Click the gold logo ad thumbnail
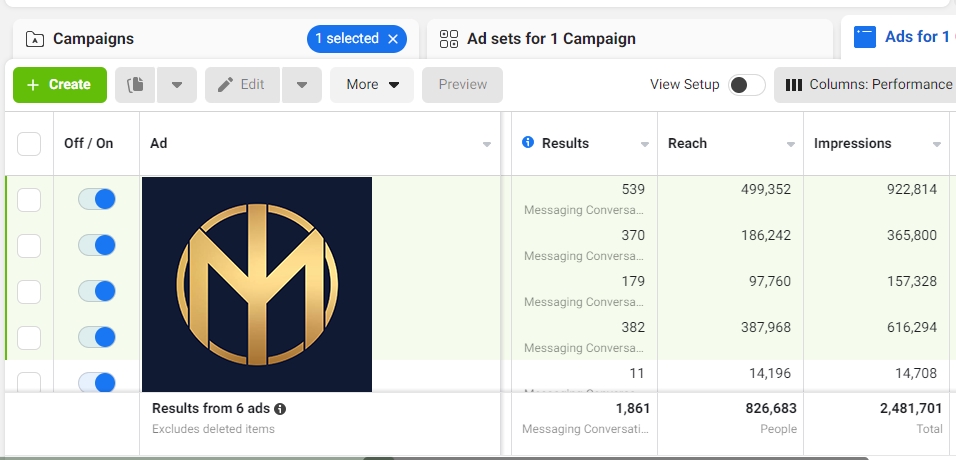 [x=257, y=284]
